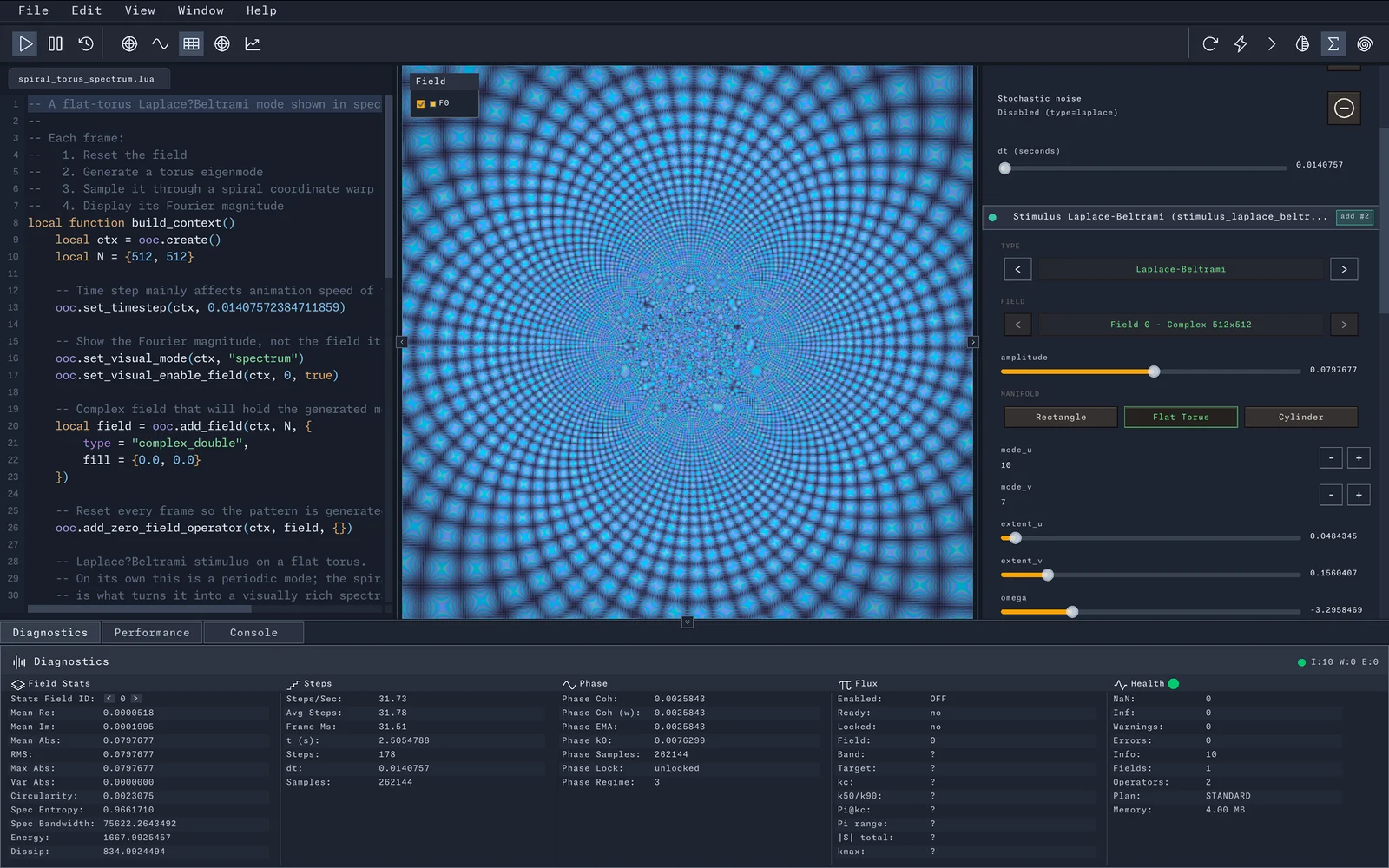Go to previous field selection
Viewport: 1389px width, 868px height.
(x=1017, y=325)
